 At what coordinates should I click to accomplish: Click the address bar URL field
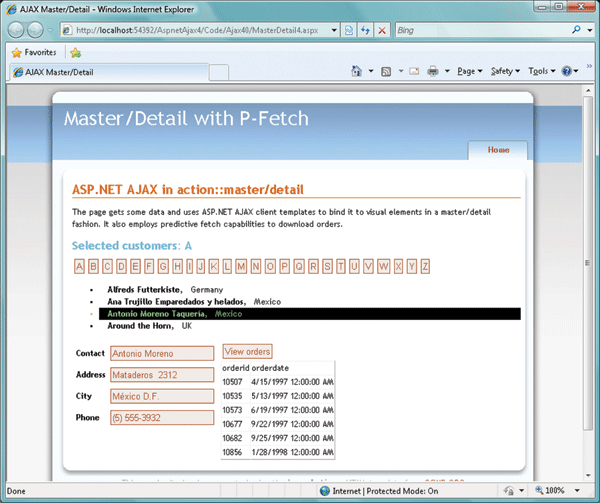[x=196, y=30]
